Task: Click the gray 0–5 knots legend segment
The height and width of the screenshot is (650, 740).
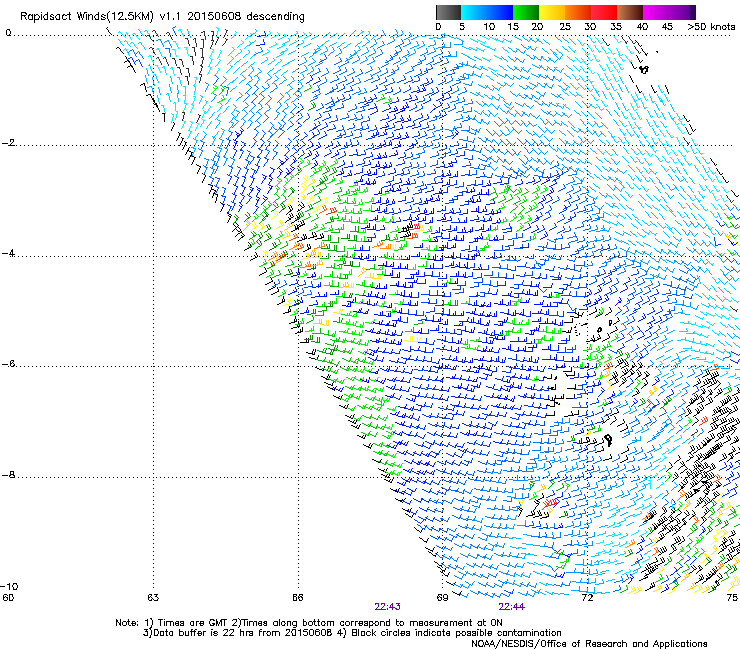Action: tap(448, 12)
